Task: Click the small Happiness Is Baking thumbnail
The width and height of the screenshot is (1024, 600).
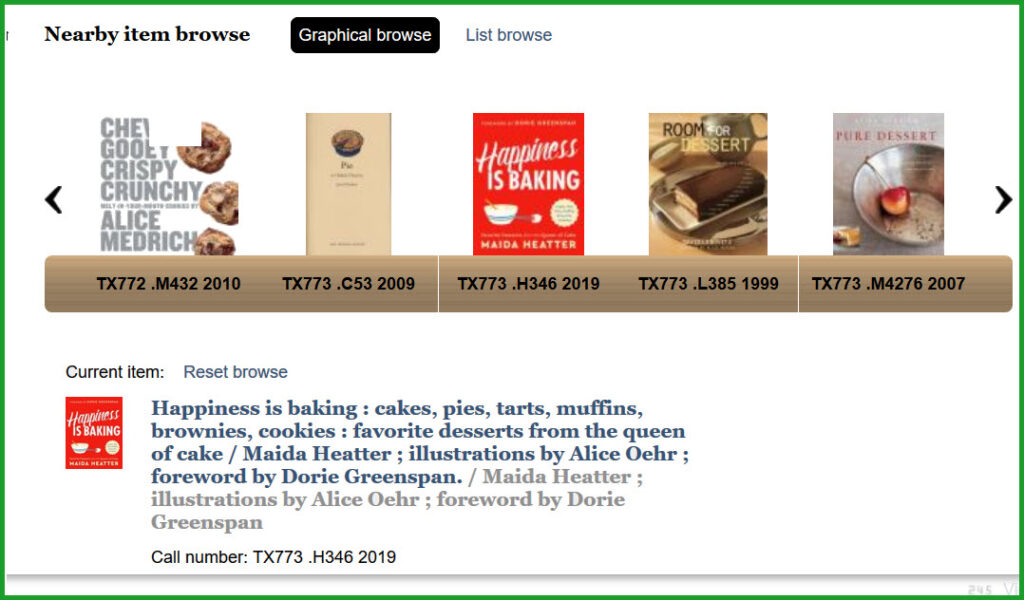Action: [x=93, y=433]
